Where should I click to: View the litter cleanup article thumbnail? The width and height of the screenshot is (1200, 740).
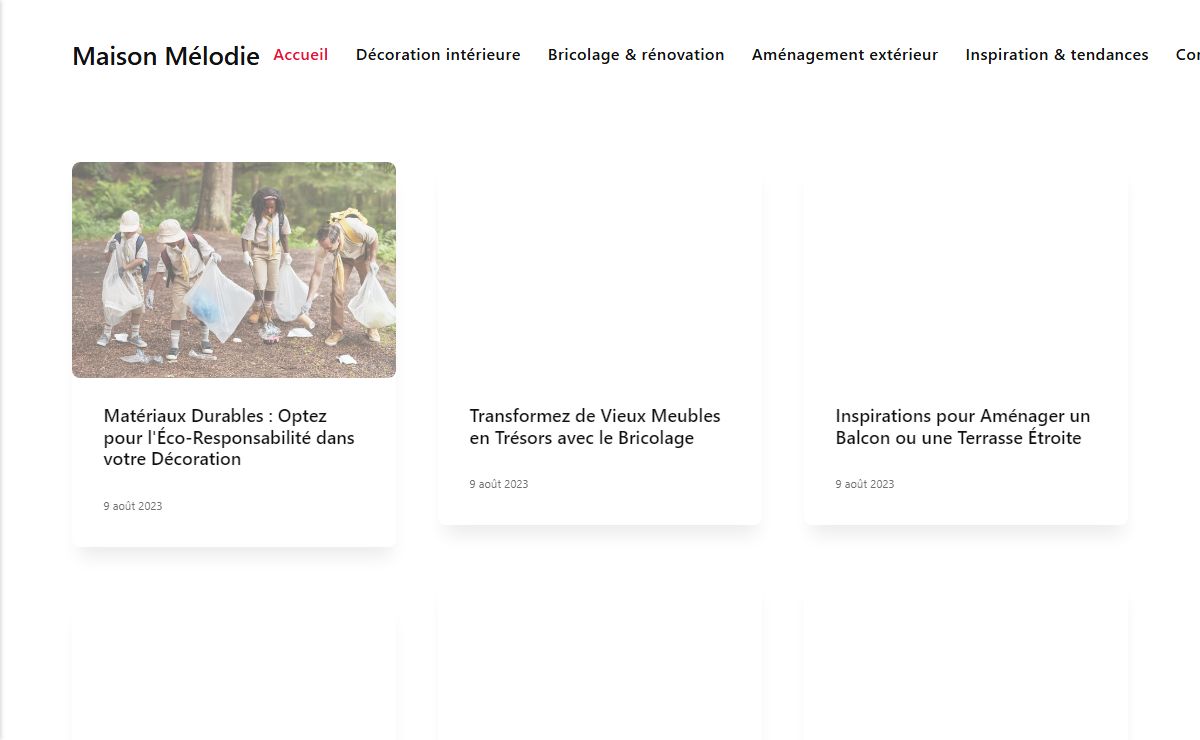pyautogui.click(x=234, y=270)
